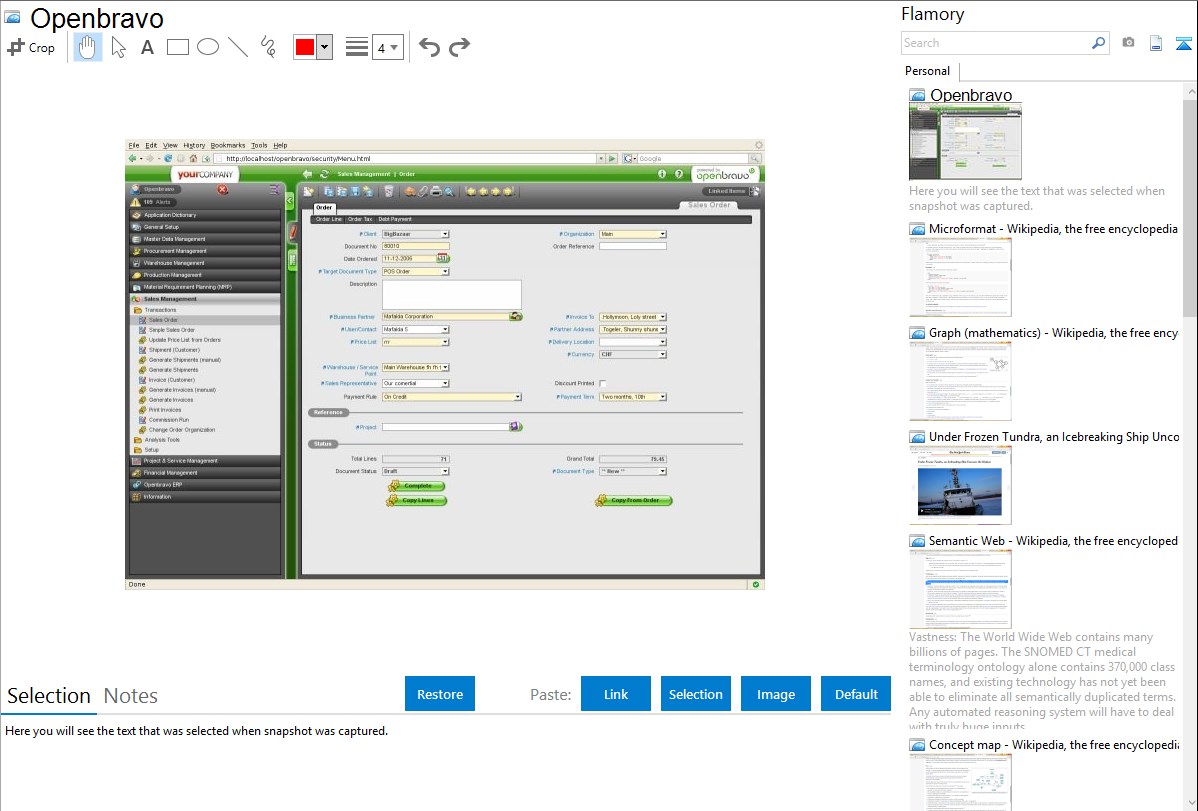This screenshot has width=1198, height=811.
Task: Select the Crop tool
Action: (31, 47)
